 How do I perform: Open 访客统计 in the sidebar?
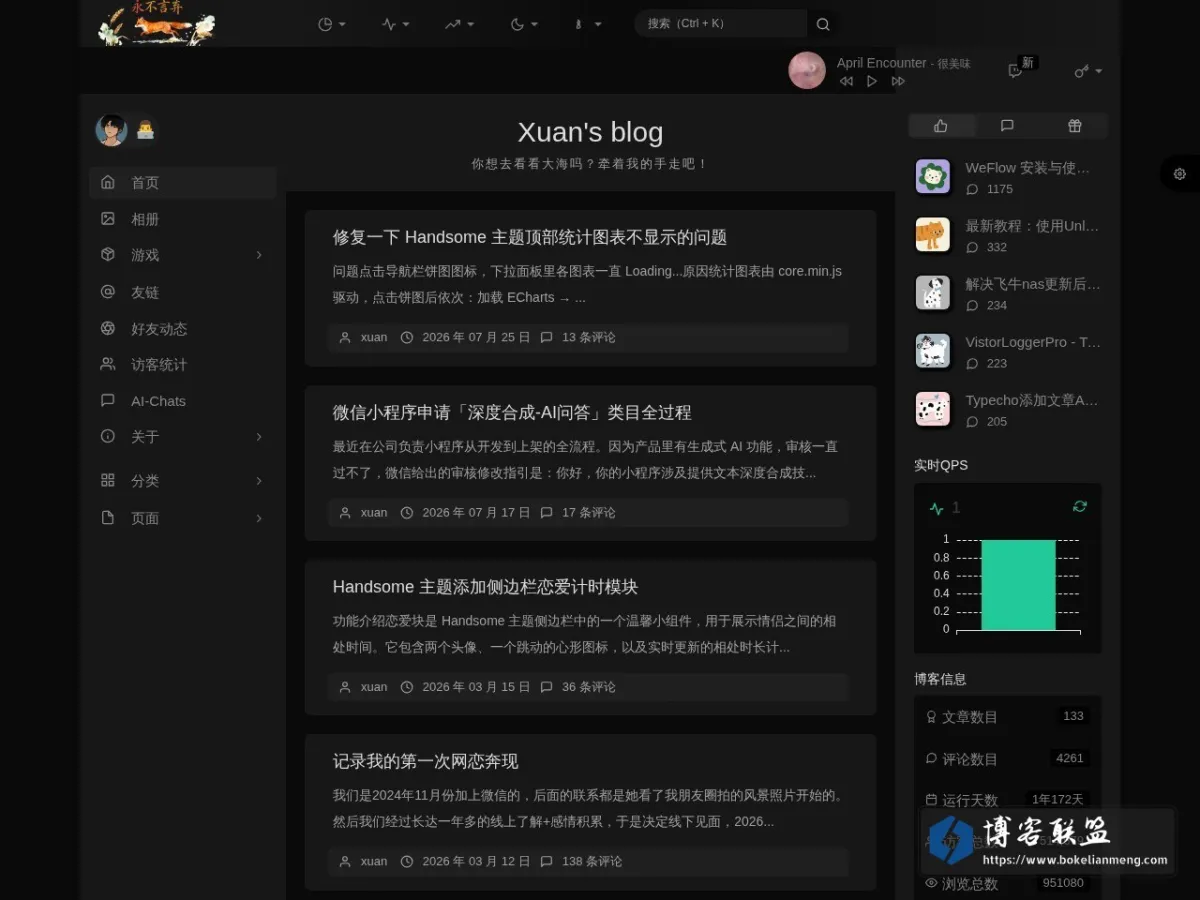coord(183,364)
